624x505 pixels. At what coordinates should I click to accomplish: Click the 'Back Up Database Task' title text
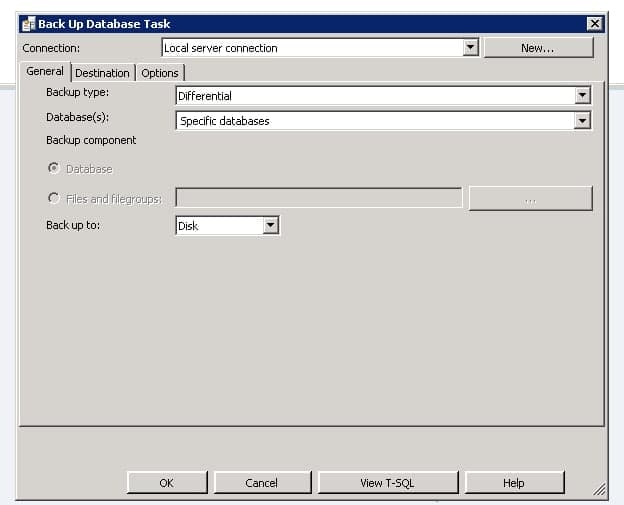[104, 24]
